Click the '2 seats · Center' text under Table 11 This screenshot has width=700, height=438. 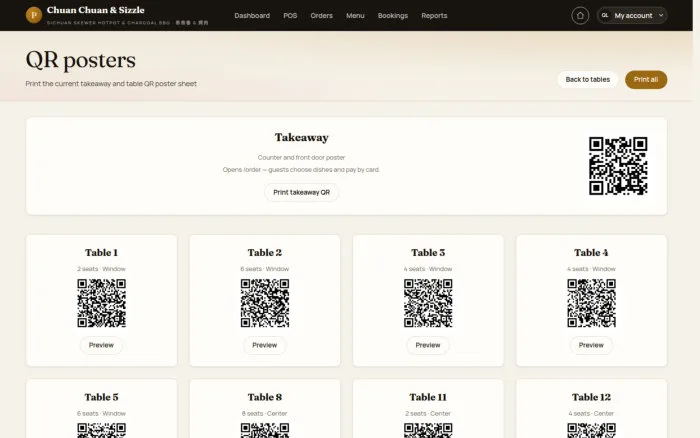[x=428, y=413]
